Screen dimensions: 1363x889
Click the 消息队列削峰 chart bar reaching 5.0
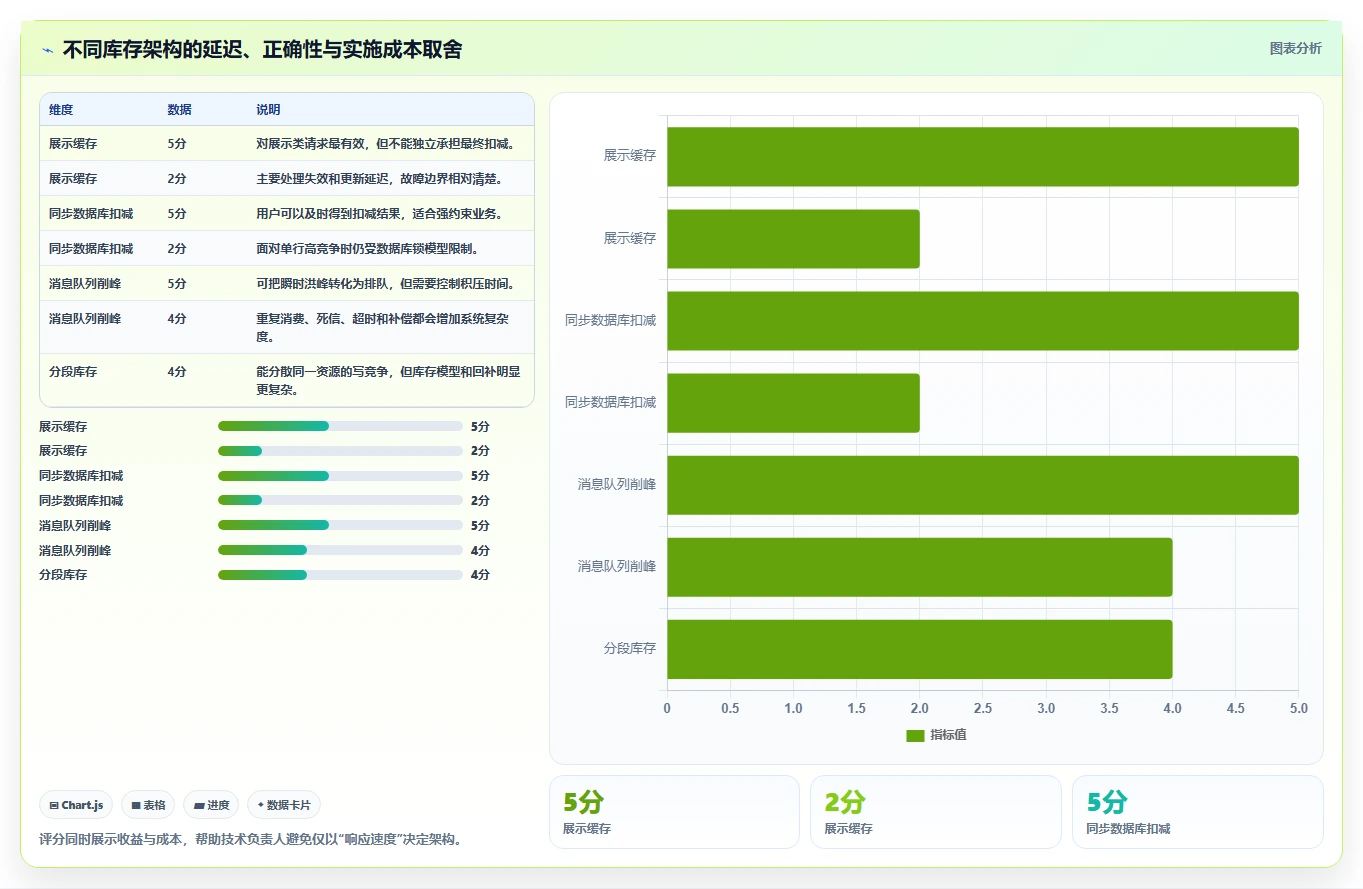click(x=983, y=484)
